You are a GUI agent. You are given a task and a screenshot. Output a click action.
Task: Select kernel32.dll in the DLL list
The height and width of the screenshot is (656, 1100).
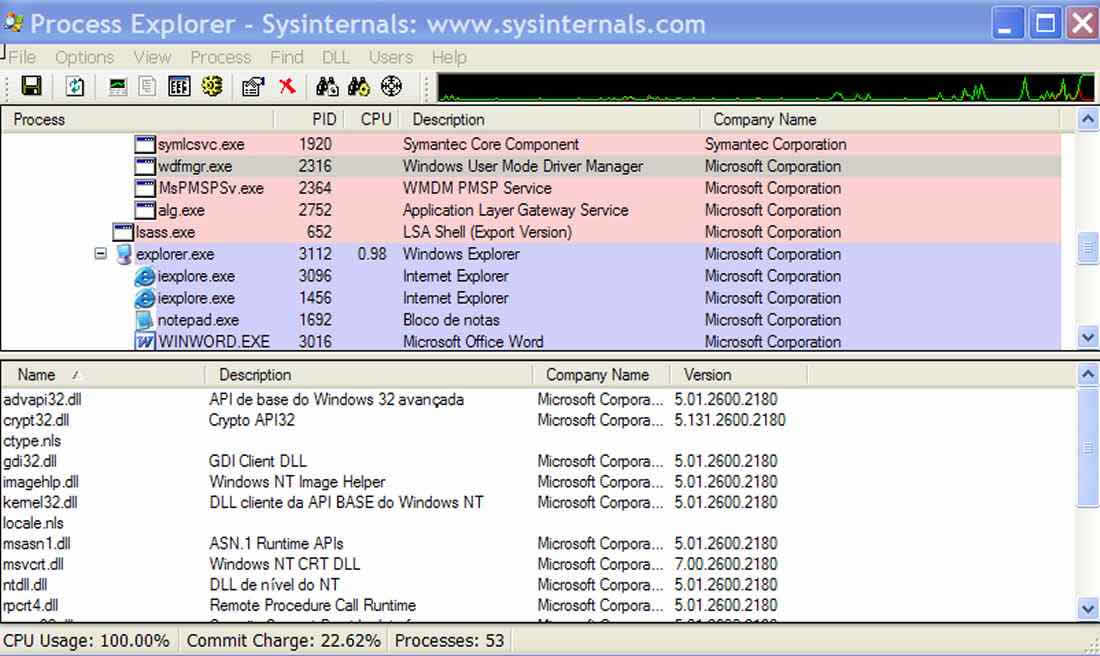tap(40, 502)
